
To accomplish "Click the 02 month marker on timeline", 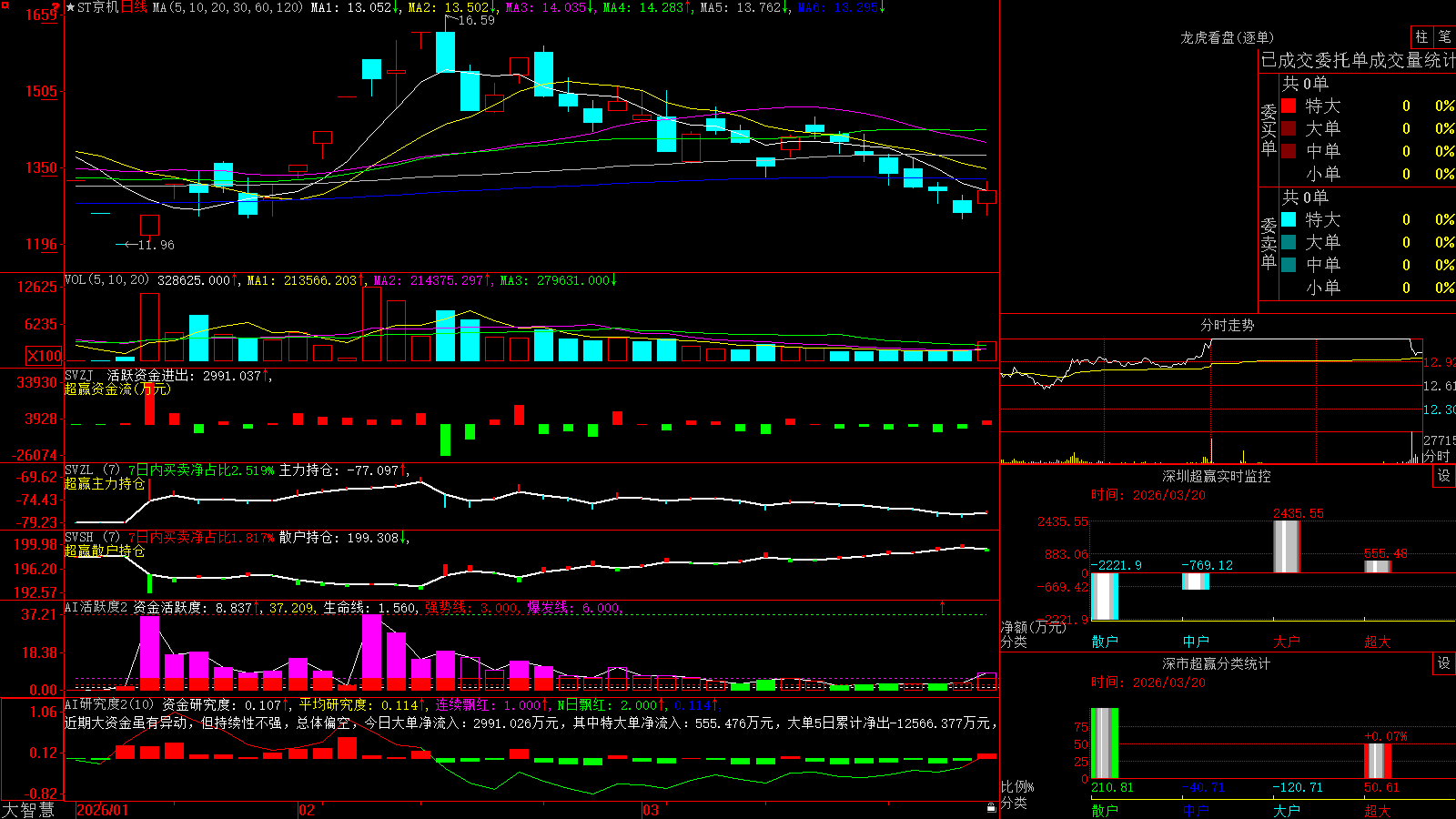I will pos(307,810).
